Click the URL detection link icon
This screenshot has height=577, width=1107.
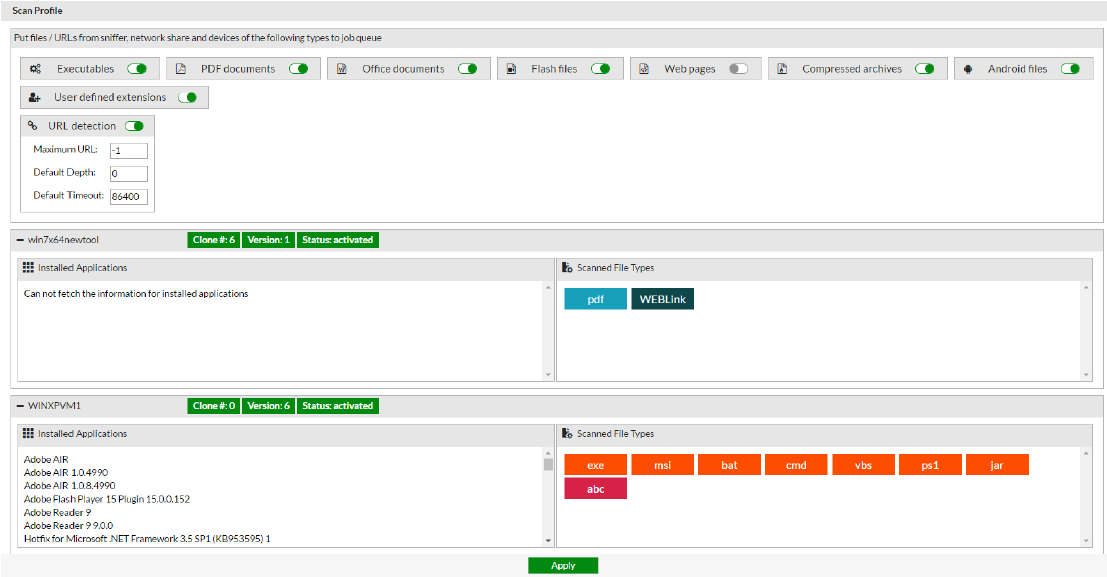(32, 126)
